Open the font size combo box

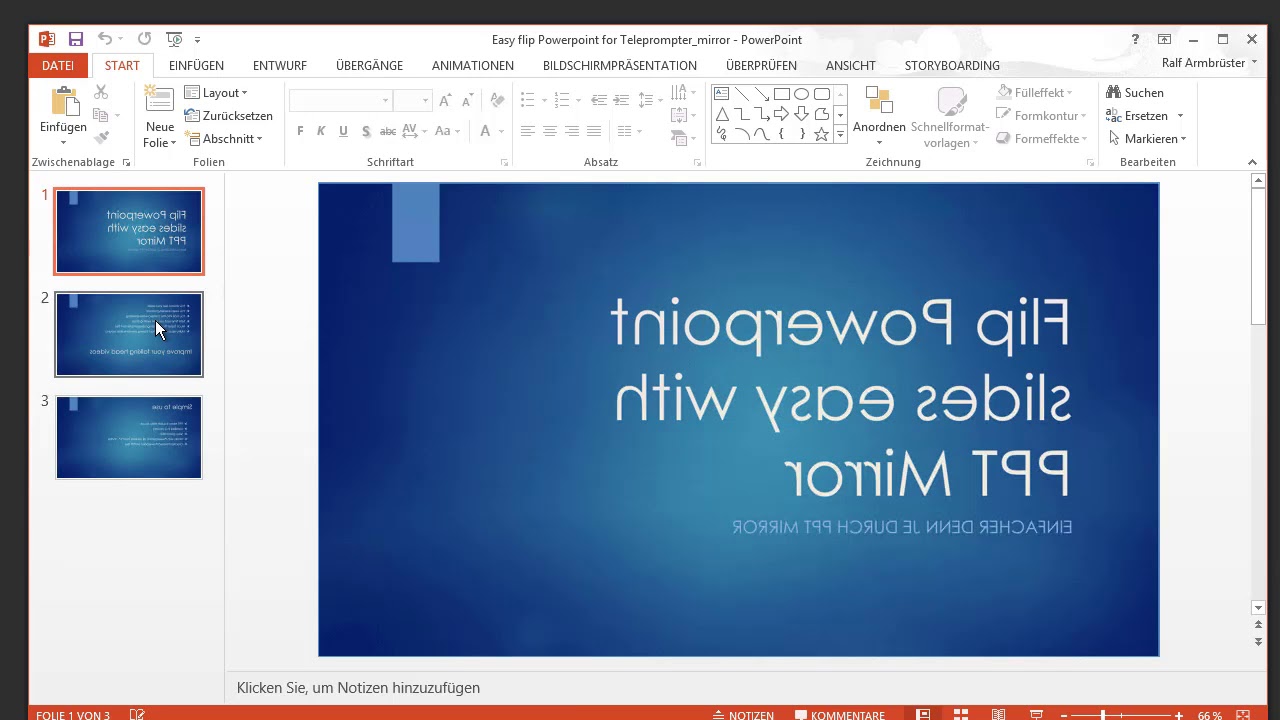(412, 100)
